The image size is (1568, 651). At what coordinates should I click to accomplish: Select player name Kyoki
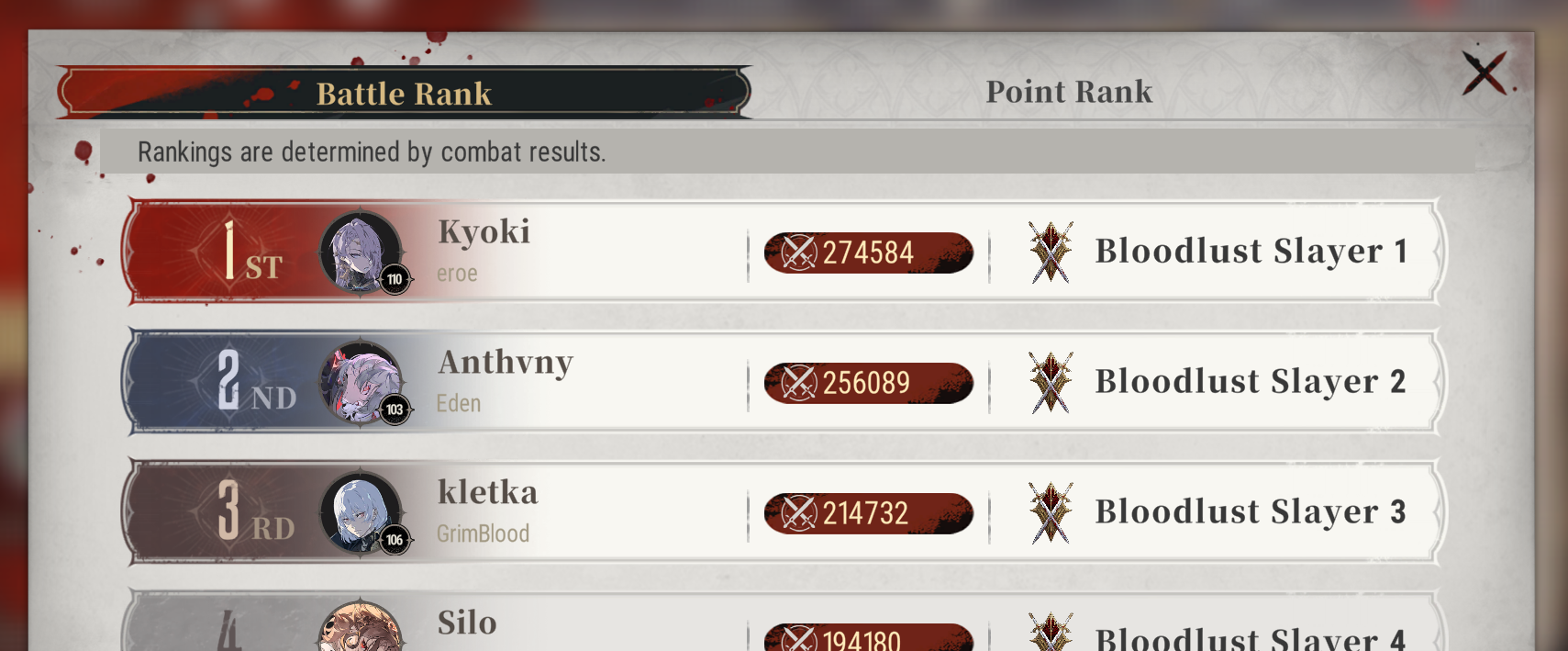(484, 232)
